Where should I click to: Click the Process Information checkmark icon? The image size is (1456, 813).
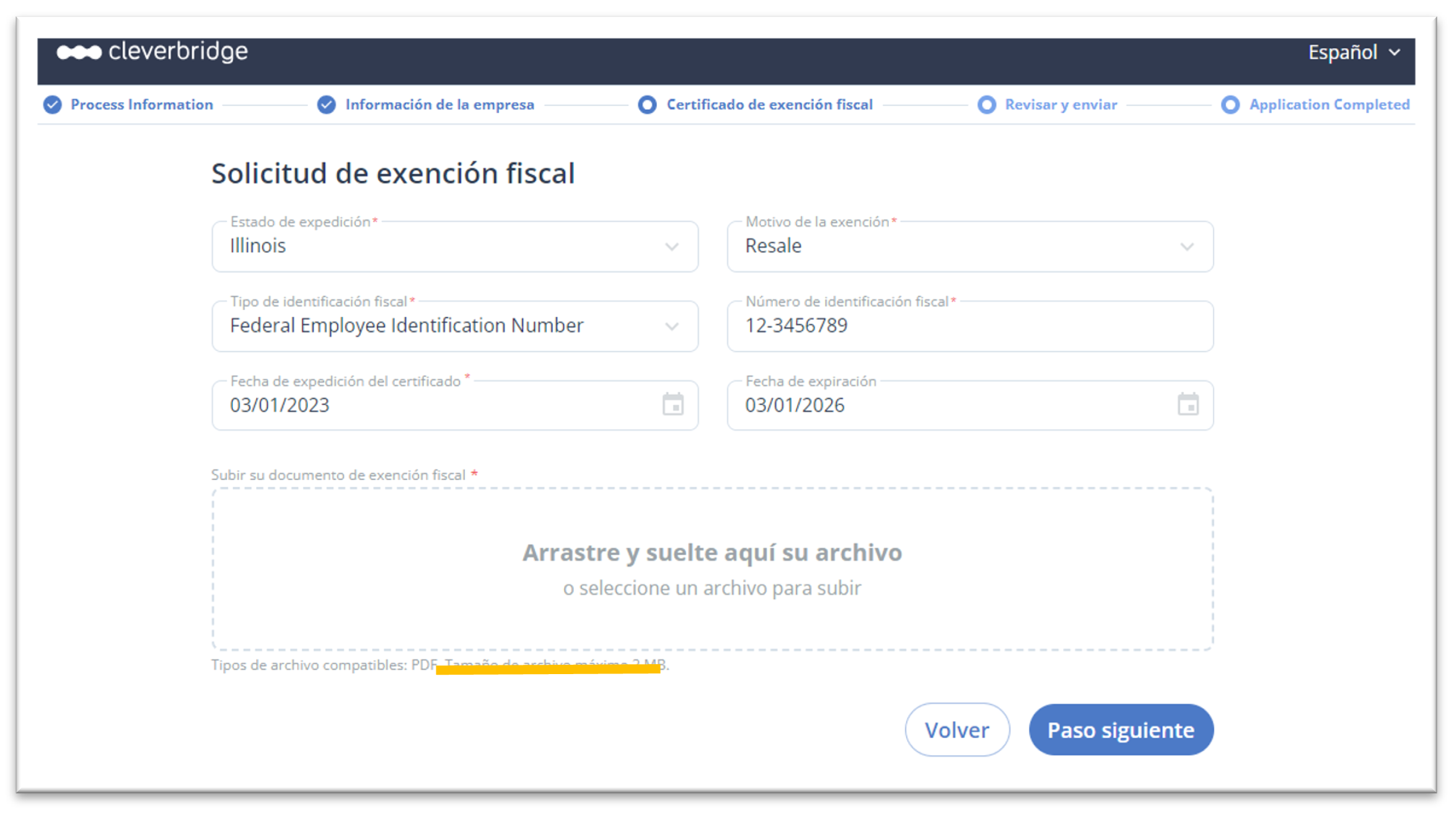(x=53, y=105)
